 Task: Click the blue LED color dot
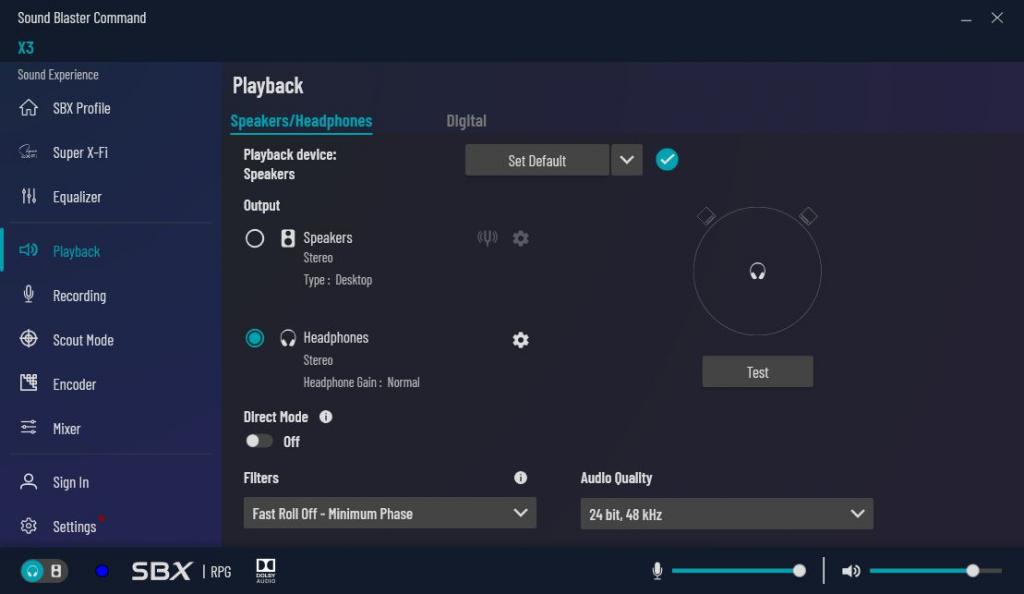tap(102, 571)
